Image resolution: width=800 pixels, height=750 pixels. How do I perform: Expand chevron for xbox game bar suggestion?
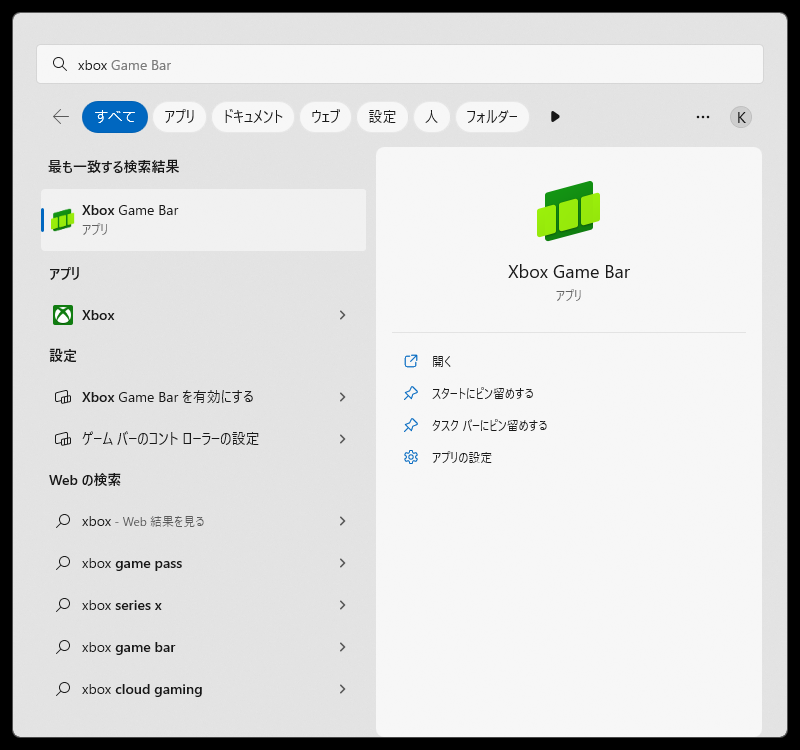(x=342, y=647)
